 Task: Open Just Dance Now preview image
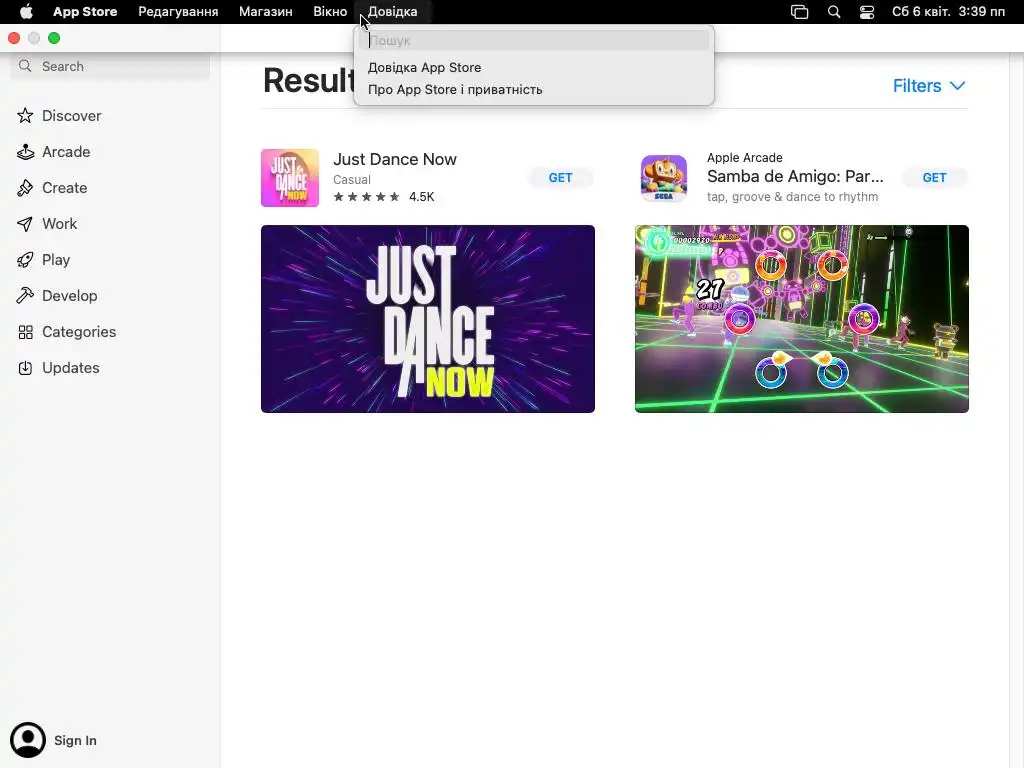[428, 319]
